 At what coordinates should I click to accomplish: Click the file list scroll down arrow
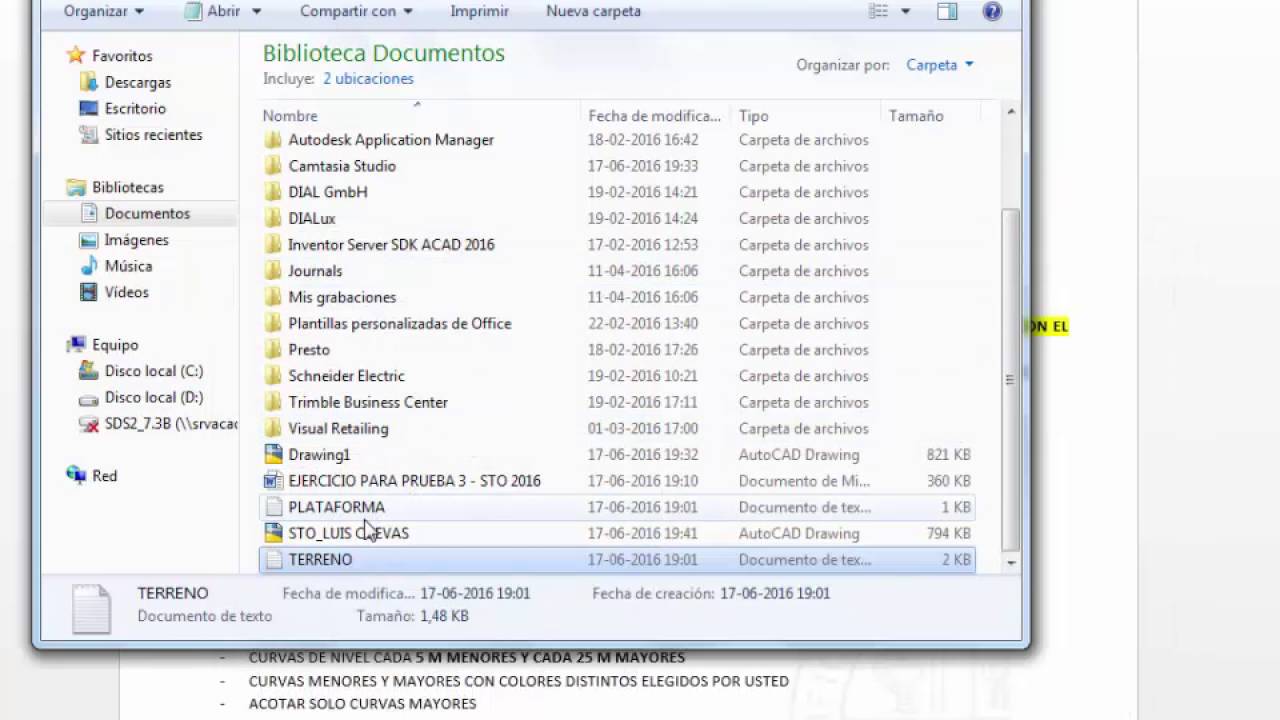point(1011,563)
